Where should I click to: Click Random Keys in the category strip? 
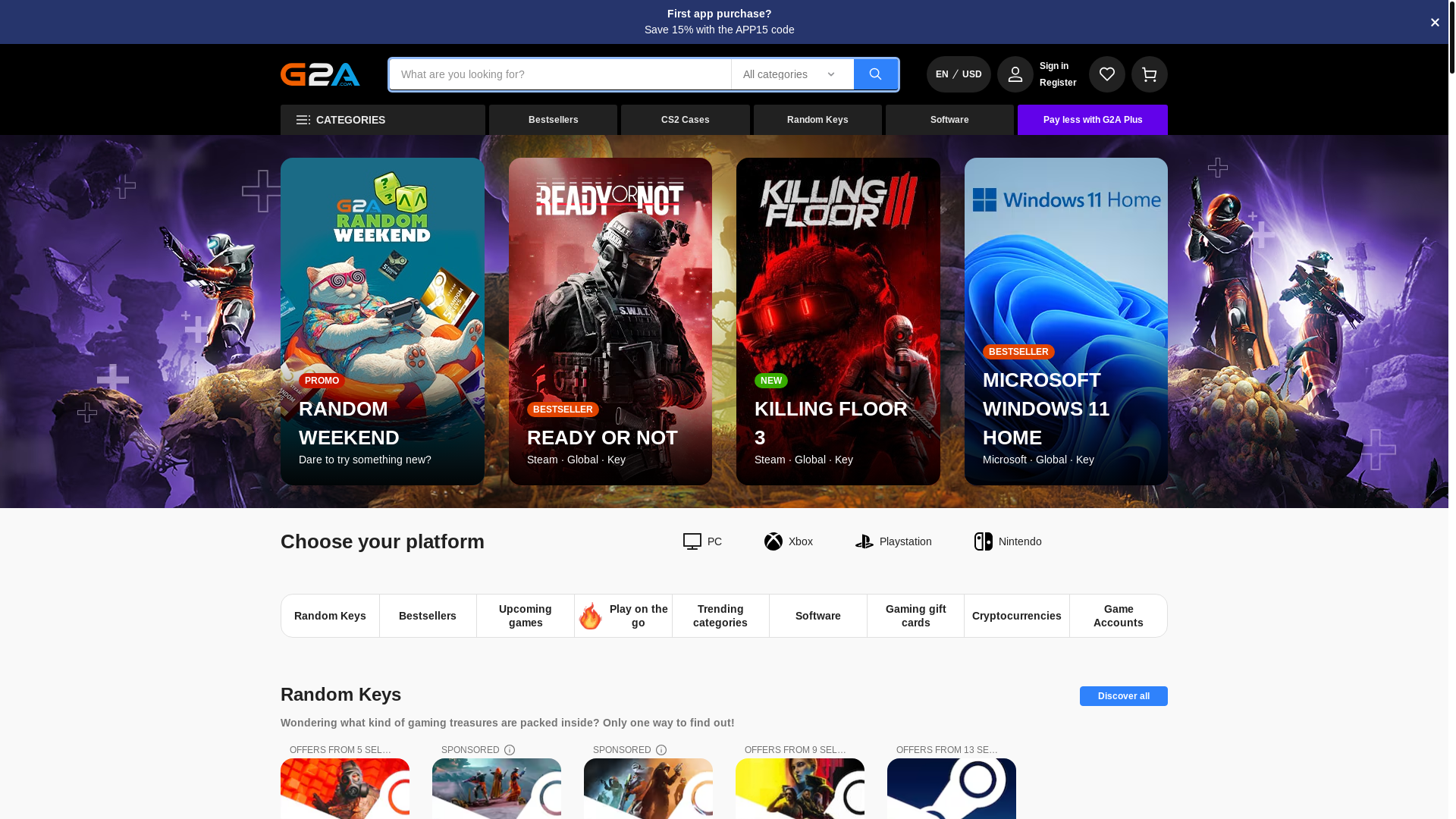coord(330,616)
